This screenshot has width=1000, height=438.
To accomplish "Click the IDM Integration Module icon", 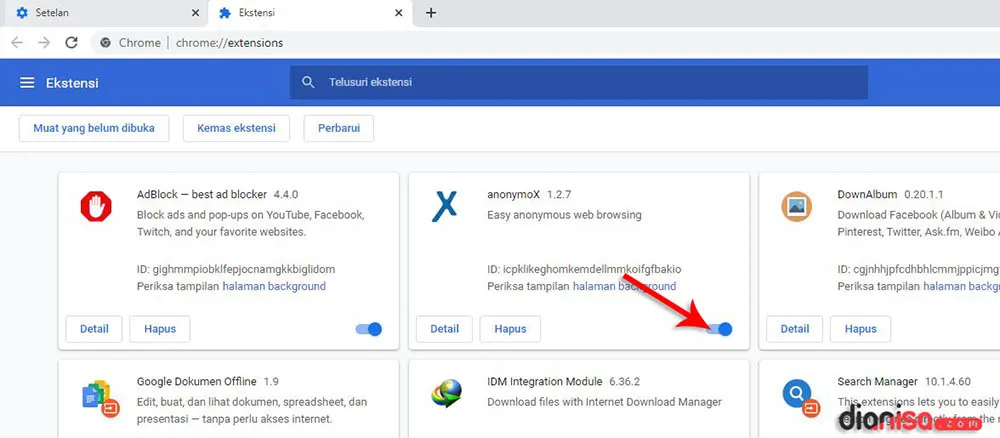I will click(446, 393).
